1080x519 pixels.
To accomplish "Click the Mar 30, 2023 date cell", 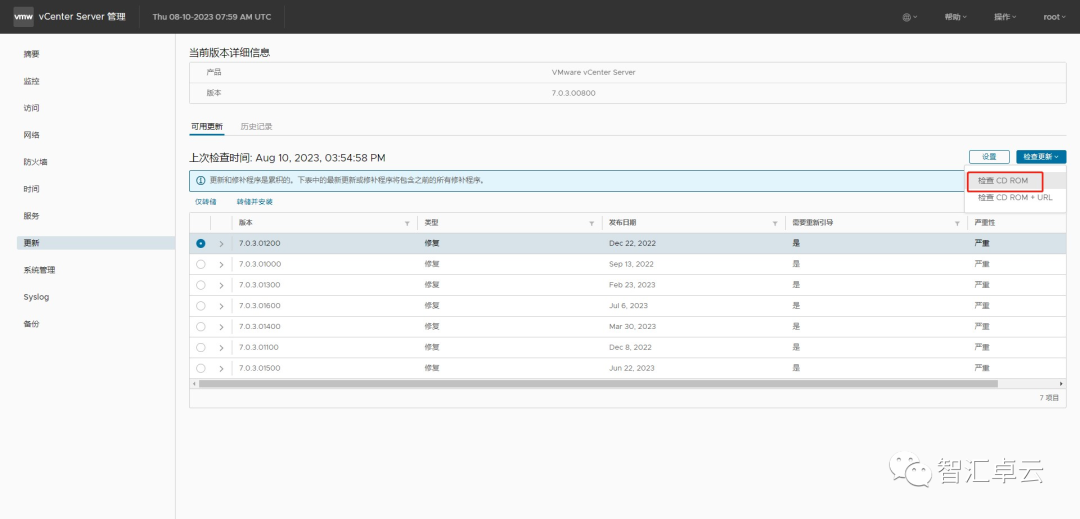I will 632,326.
